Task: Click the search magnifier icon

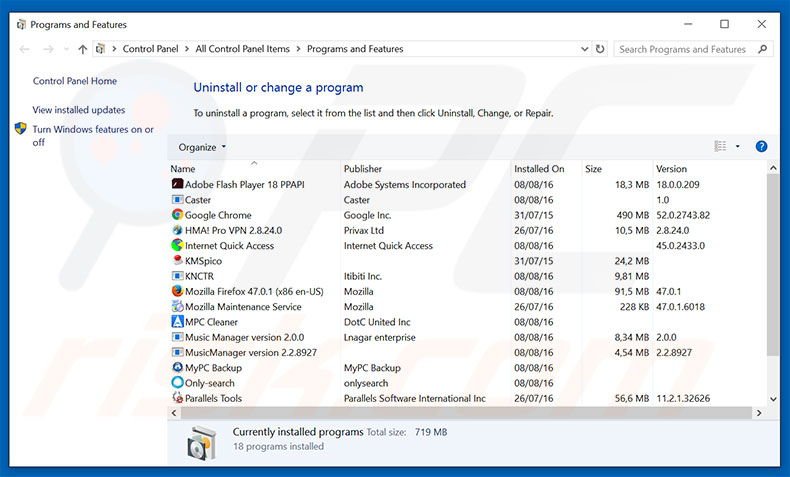Action: coord(763,49)
